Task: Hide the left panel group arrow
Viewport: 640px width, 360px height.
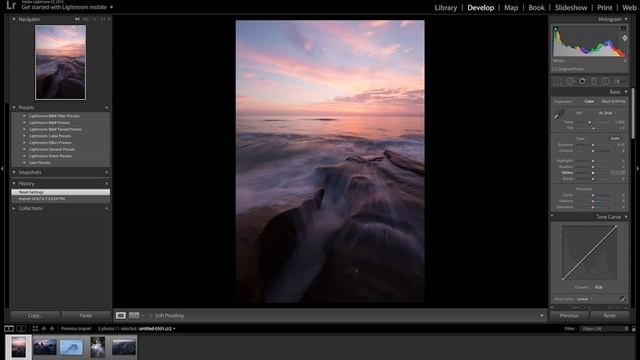Action: 2,168
